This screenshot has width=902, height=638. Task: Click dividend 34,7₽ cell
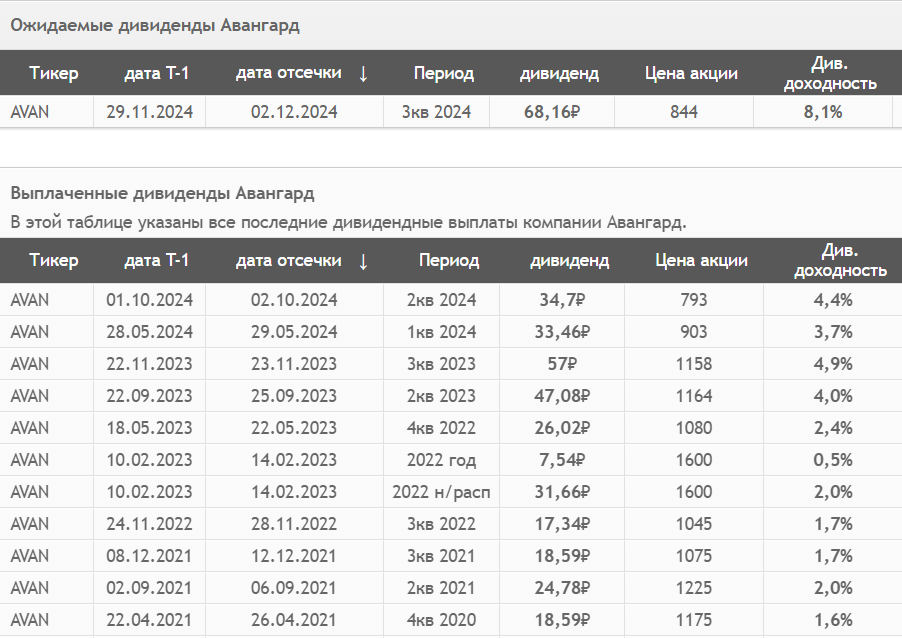click(562, 300)
